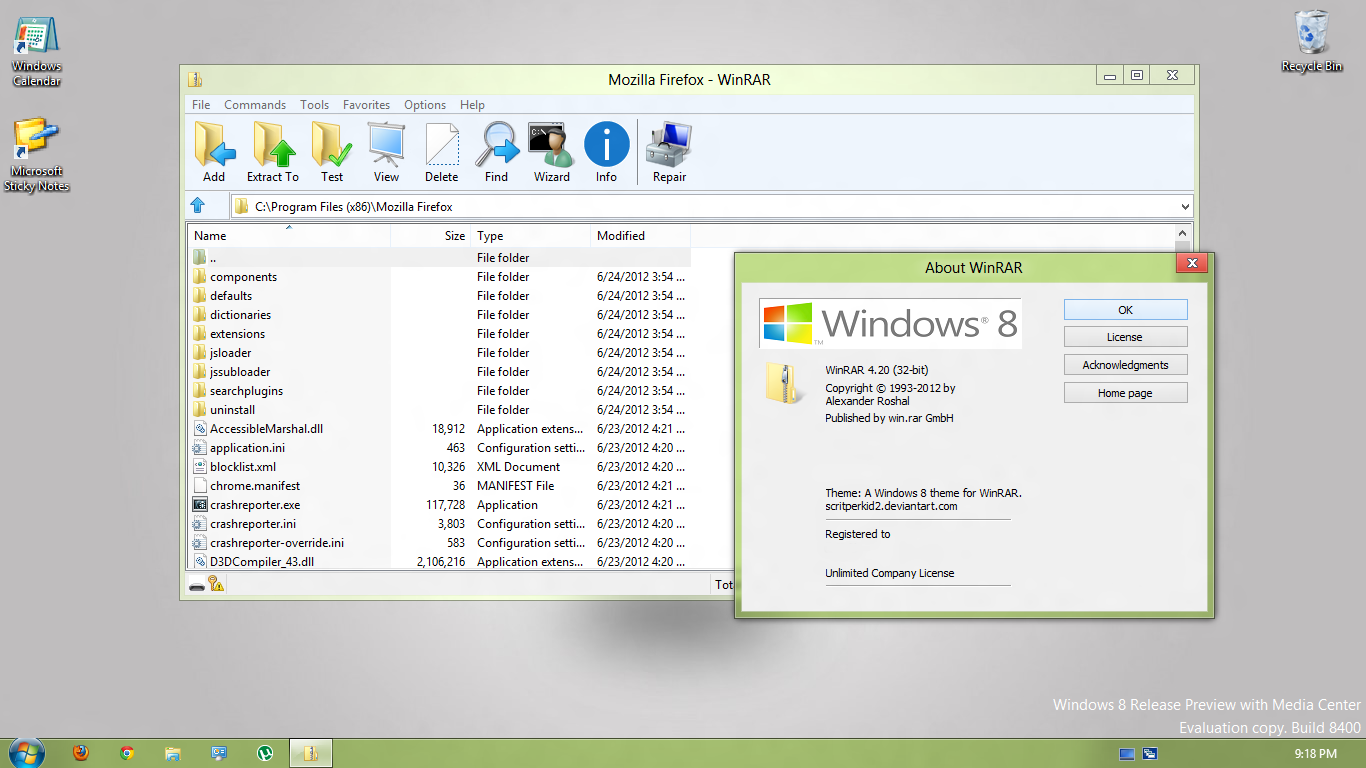1366x768 pixels.
Task: Click the key icon in WinRAR status bar
Action: [x=214, y=584]
